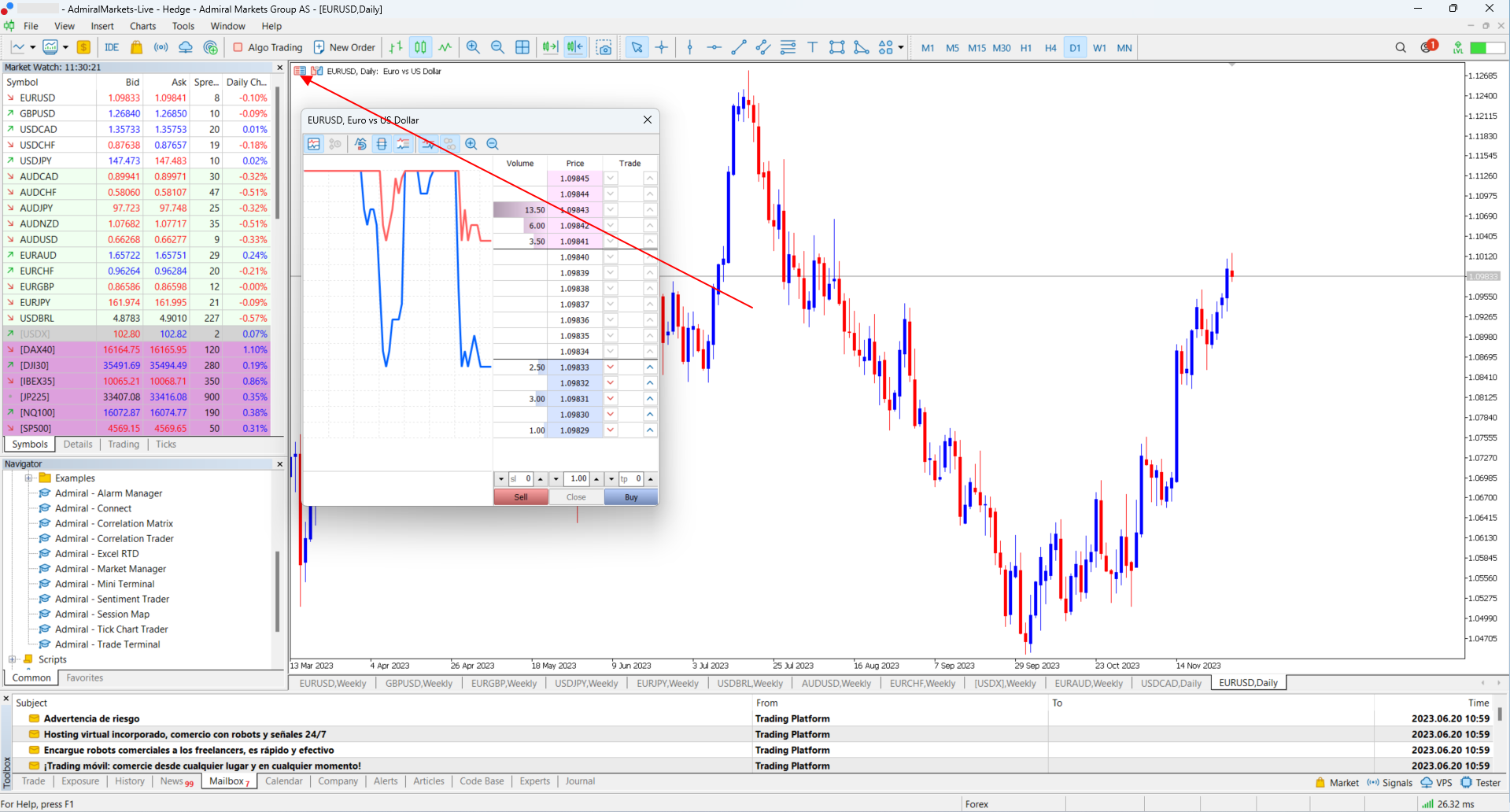Switch chart to candlesticks type
This screenshot has height=812, width=1510.
pos(421,47)
